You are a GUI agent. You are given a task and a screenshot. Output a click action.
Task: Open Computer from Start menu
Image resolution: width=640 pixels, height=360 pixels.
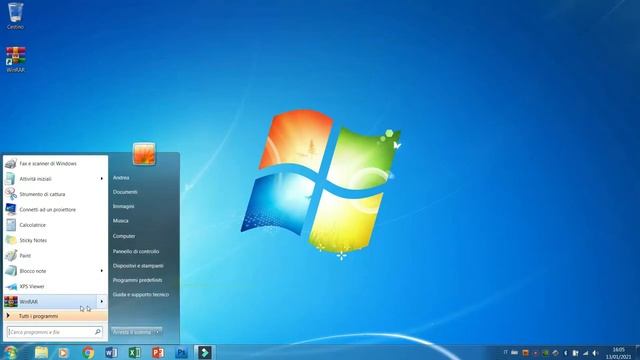coord(124,236)
